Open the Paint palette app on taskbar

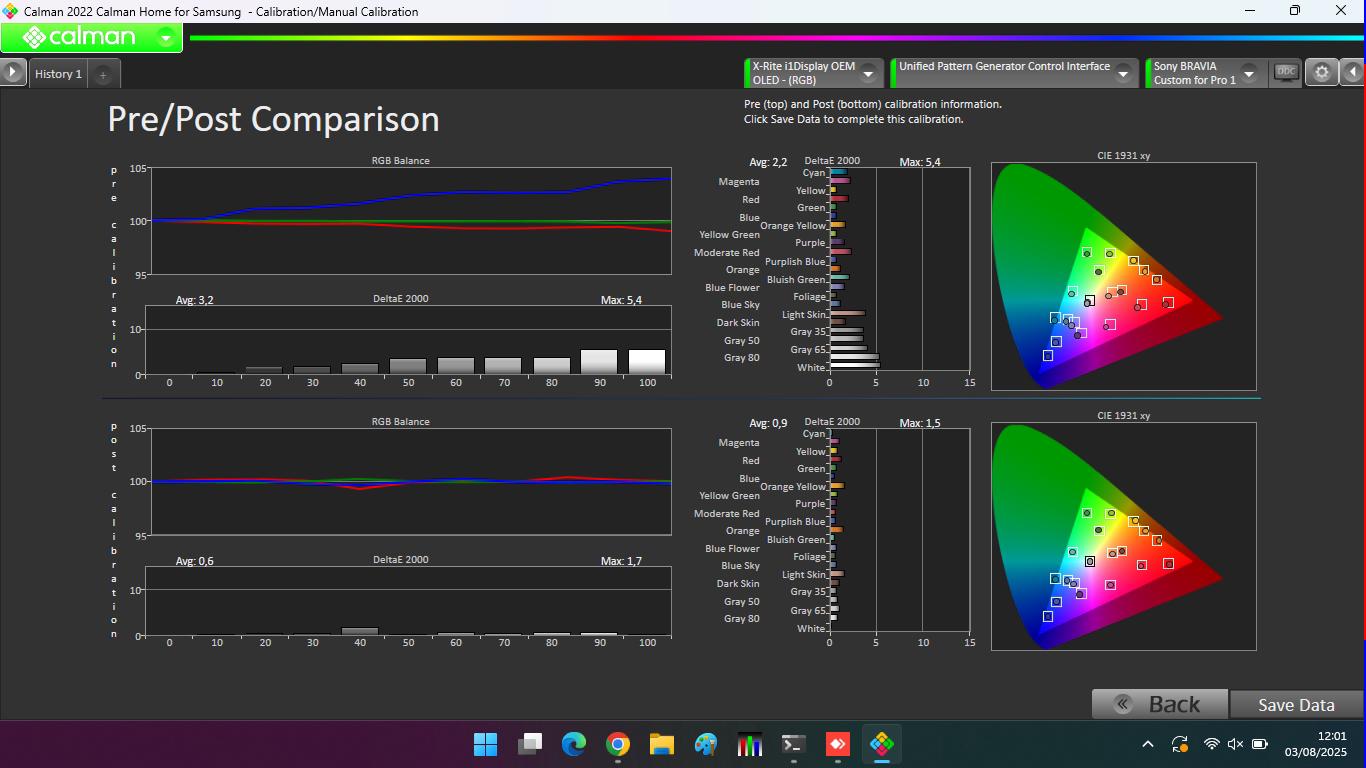705,744
